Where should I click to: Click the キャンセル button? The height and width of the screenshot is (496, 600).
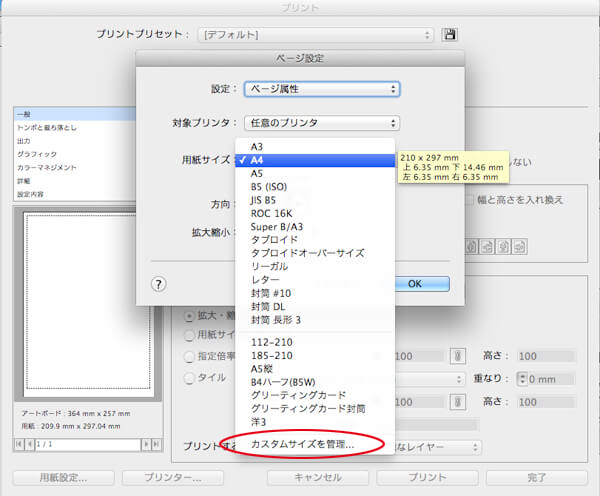[318, 478]
